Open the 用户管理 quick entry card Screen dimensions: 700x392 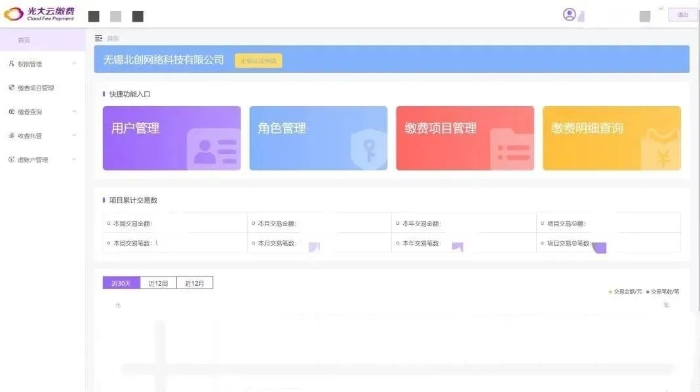coord(171,138)
